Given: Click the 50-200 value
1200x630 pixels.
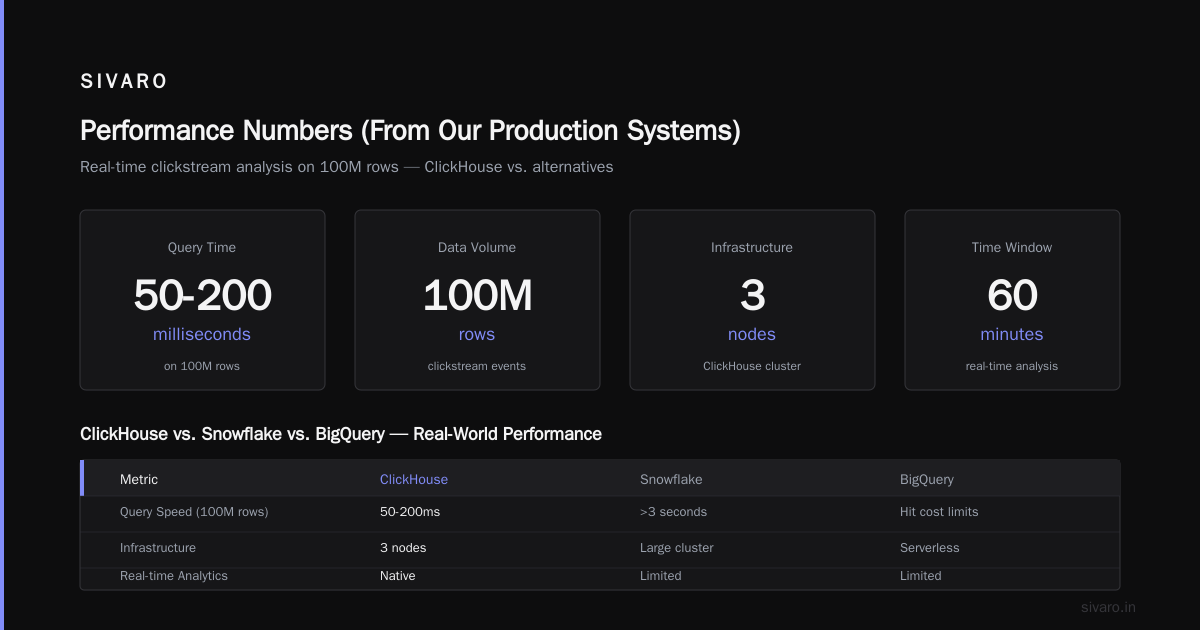Looking at the screenshot, I should 202,295.
